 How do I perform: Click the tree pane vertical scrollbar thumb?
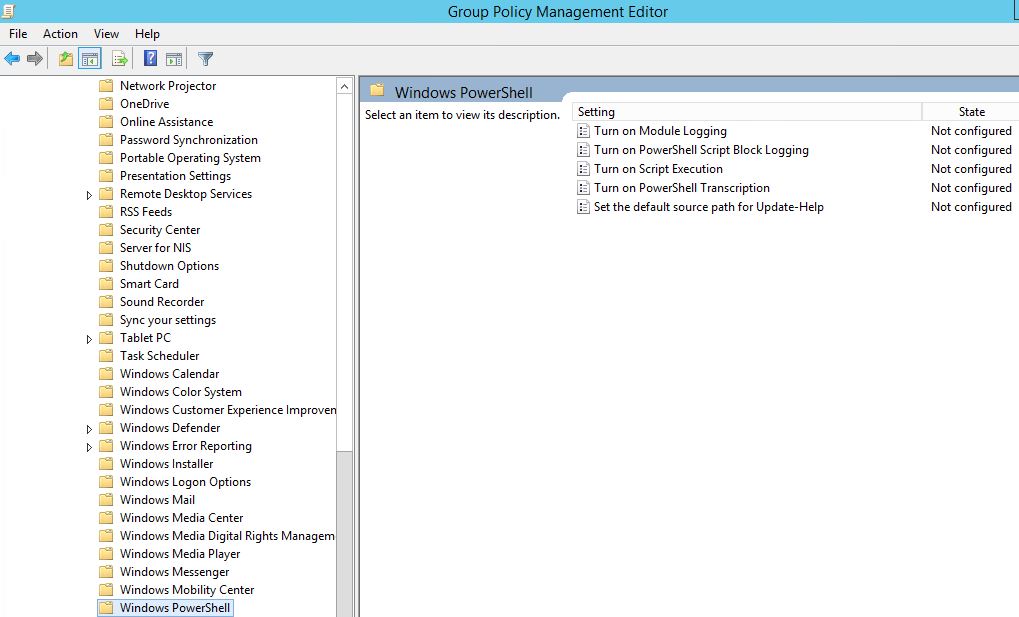344,533
